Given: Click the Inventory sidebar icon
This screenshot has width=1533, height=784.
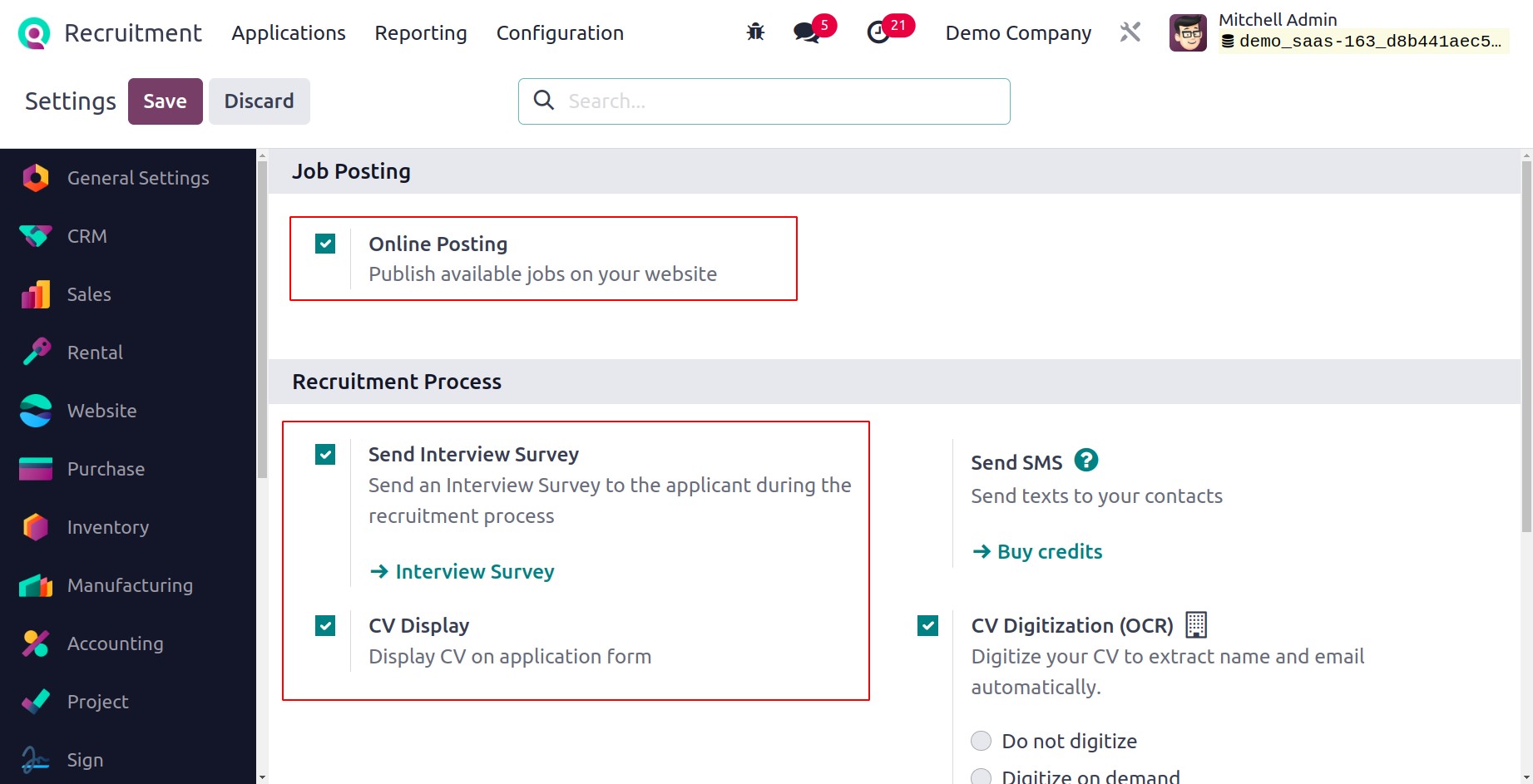Looking at the screenshot, I should pyautogui.click(x=35, y=527).
